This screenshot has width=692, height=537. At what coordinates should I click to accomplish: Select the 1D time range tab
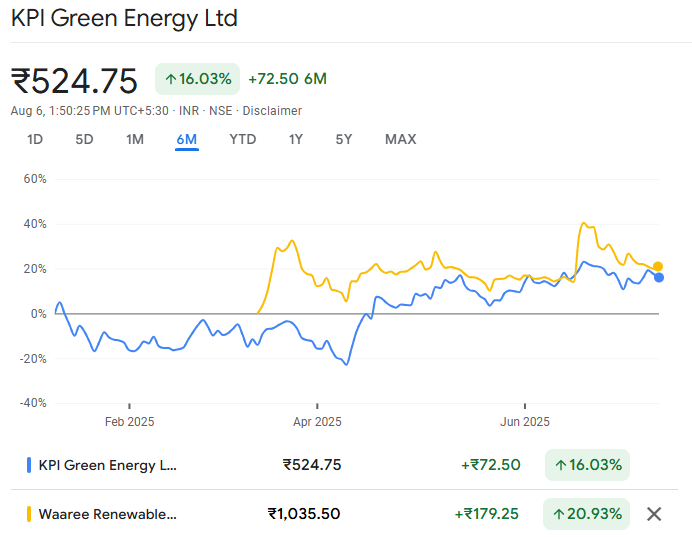point(35,139)
